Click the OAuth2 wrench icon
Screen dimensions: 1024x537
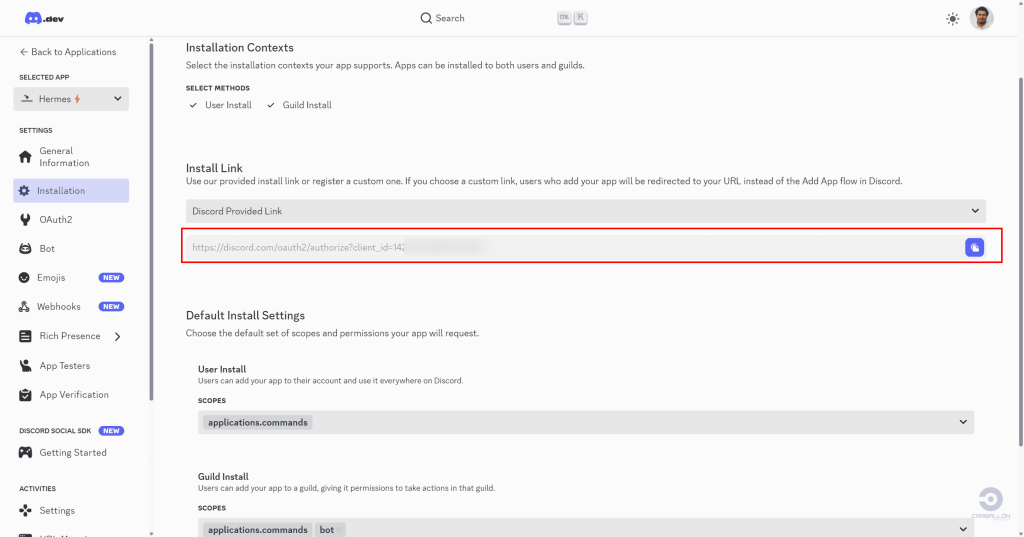tap(26, 219)
